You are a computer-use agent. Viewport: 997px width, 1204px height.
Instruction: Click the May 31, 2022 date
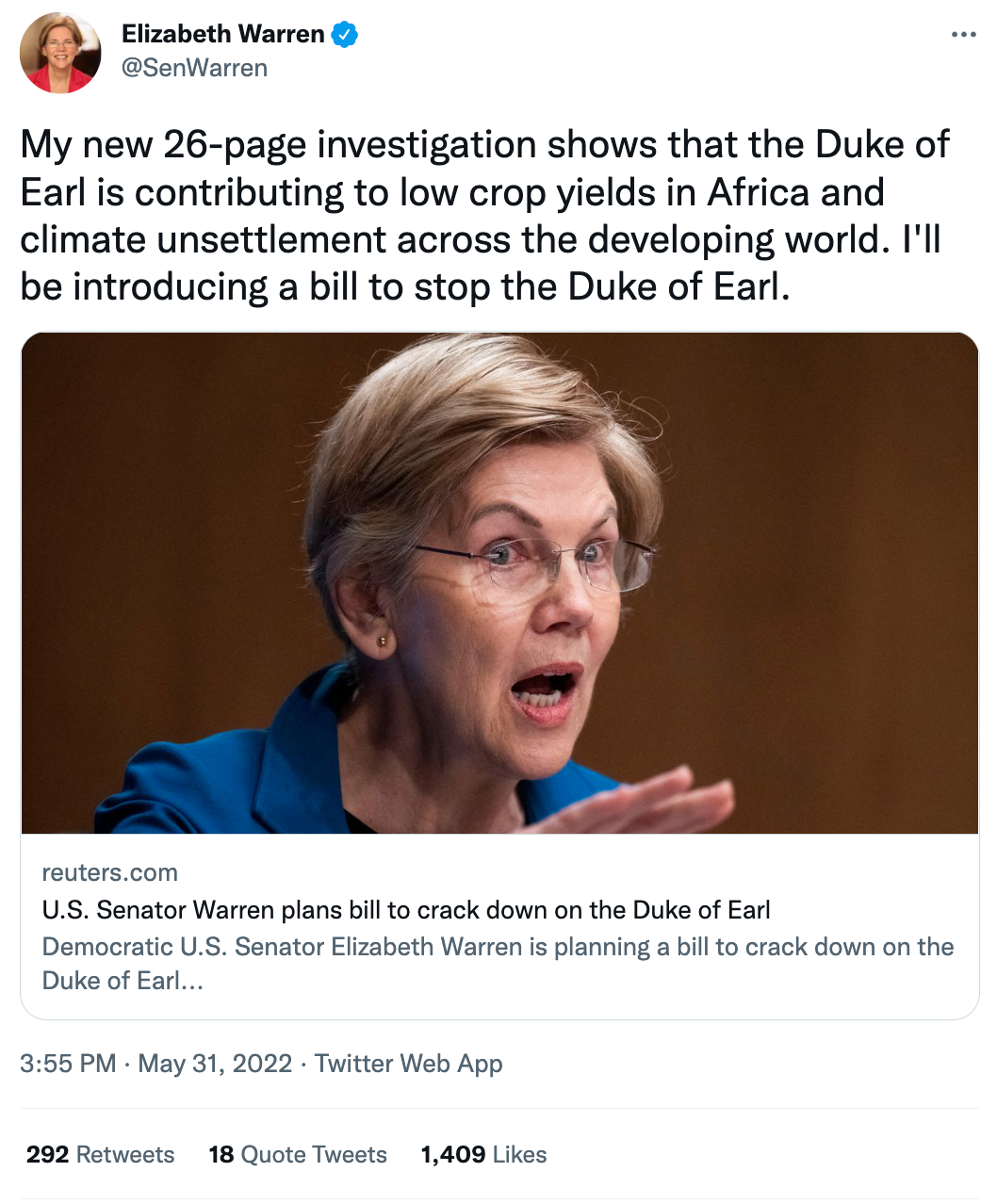click(x=215, y=1064)
